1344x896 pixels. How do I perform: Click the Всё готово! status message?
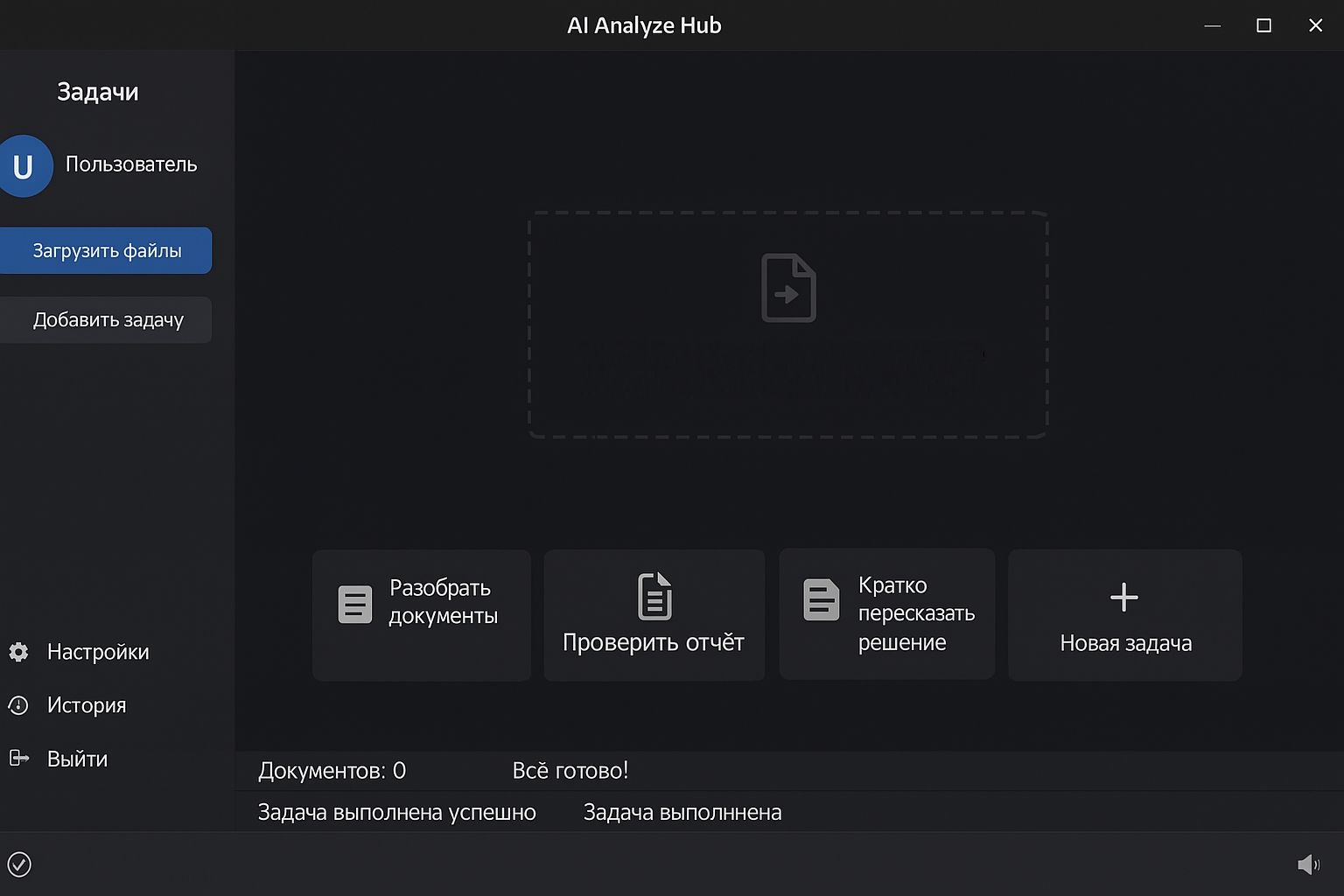click(x=570, y=771)
